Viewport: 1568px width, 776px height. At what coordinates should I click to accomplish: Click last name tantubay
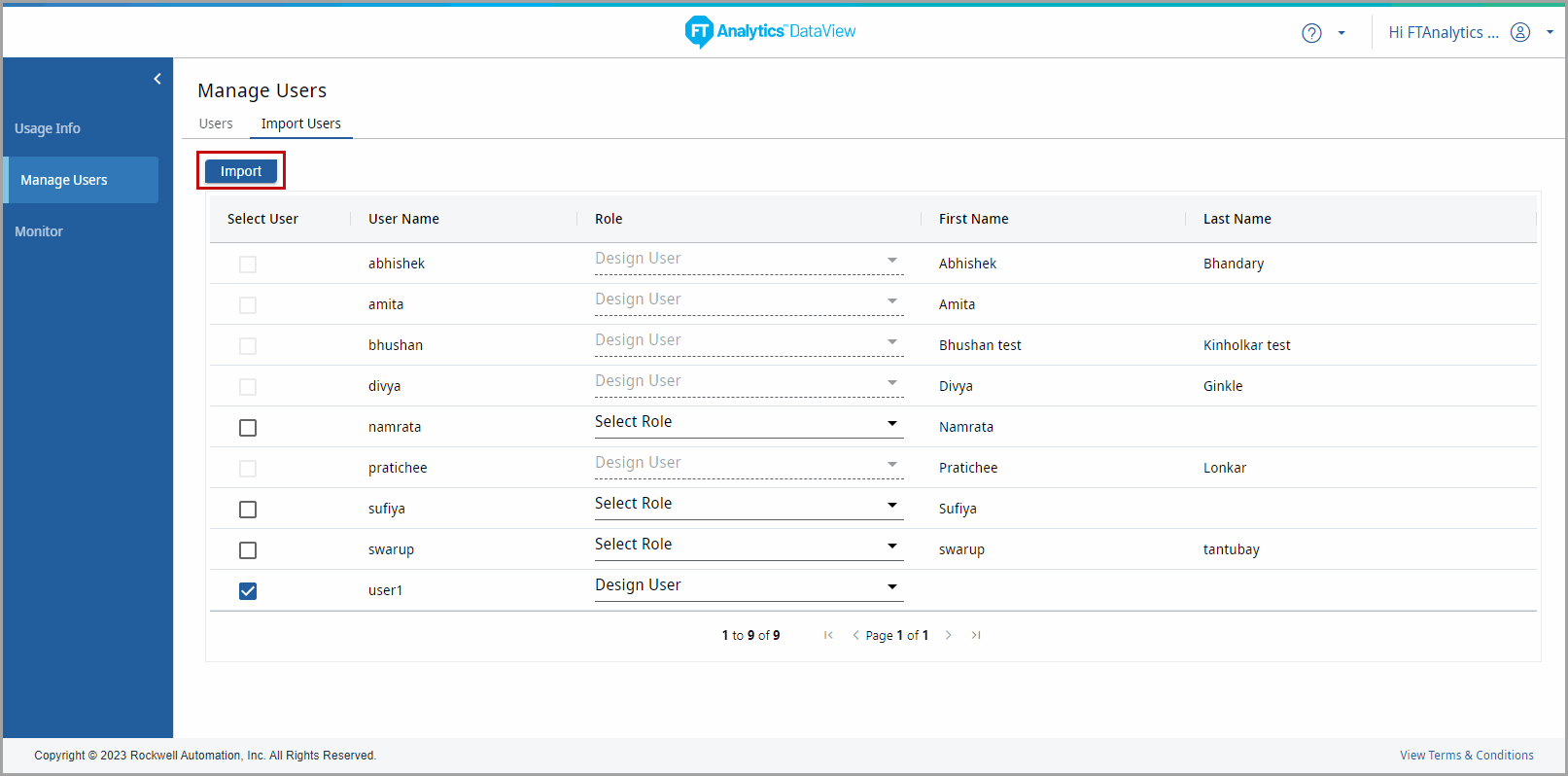[x=1232, y=549]
